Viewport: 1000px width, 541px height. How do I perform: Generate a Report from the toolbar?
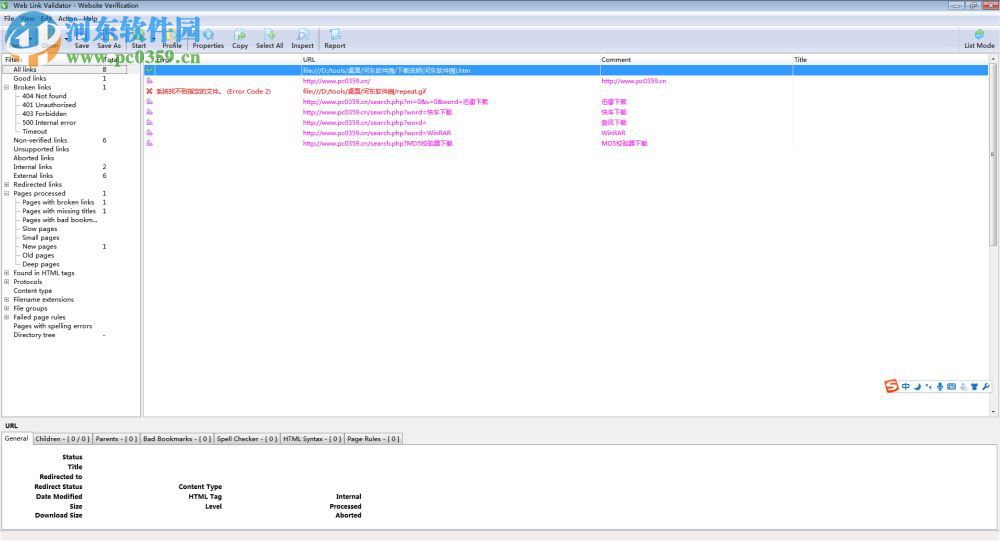click(x=335, y=38)
